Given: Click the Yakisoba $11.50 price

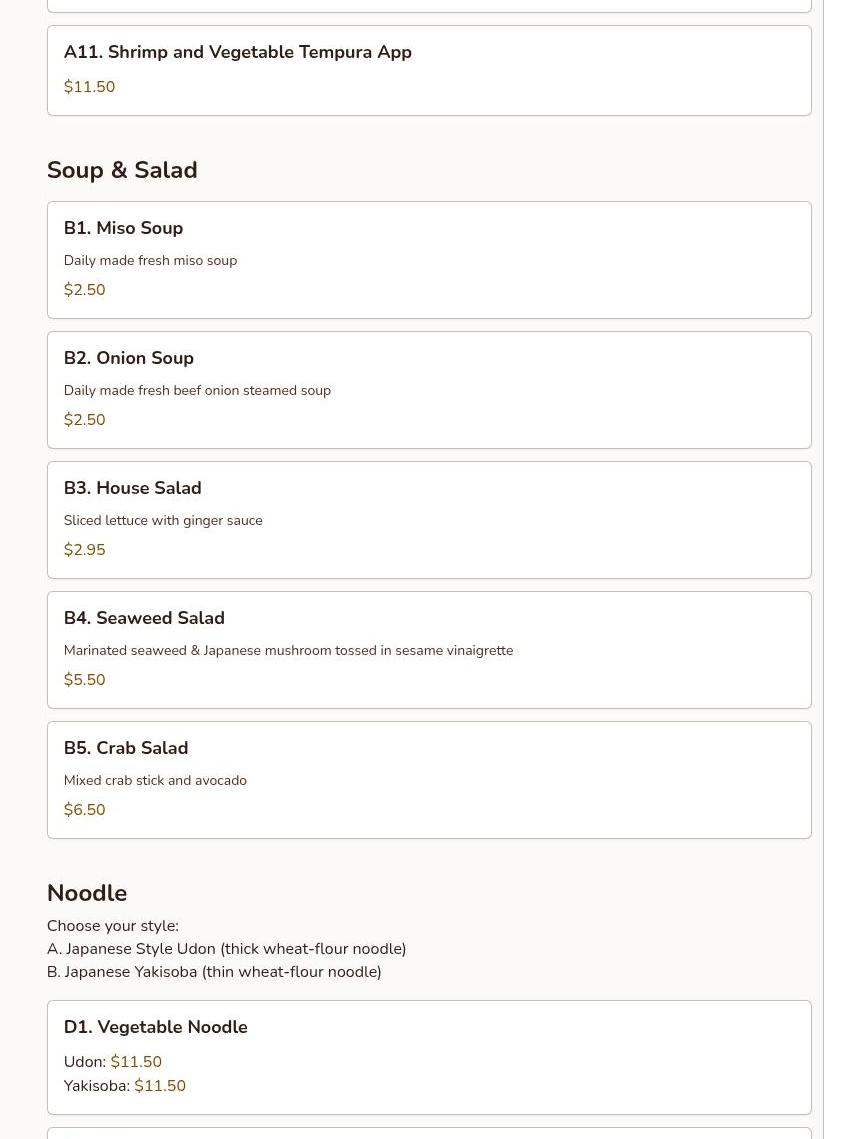Looking at the screenshot, I should tap(160, 1086).
